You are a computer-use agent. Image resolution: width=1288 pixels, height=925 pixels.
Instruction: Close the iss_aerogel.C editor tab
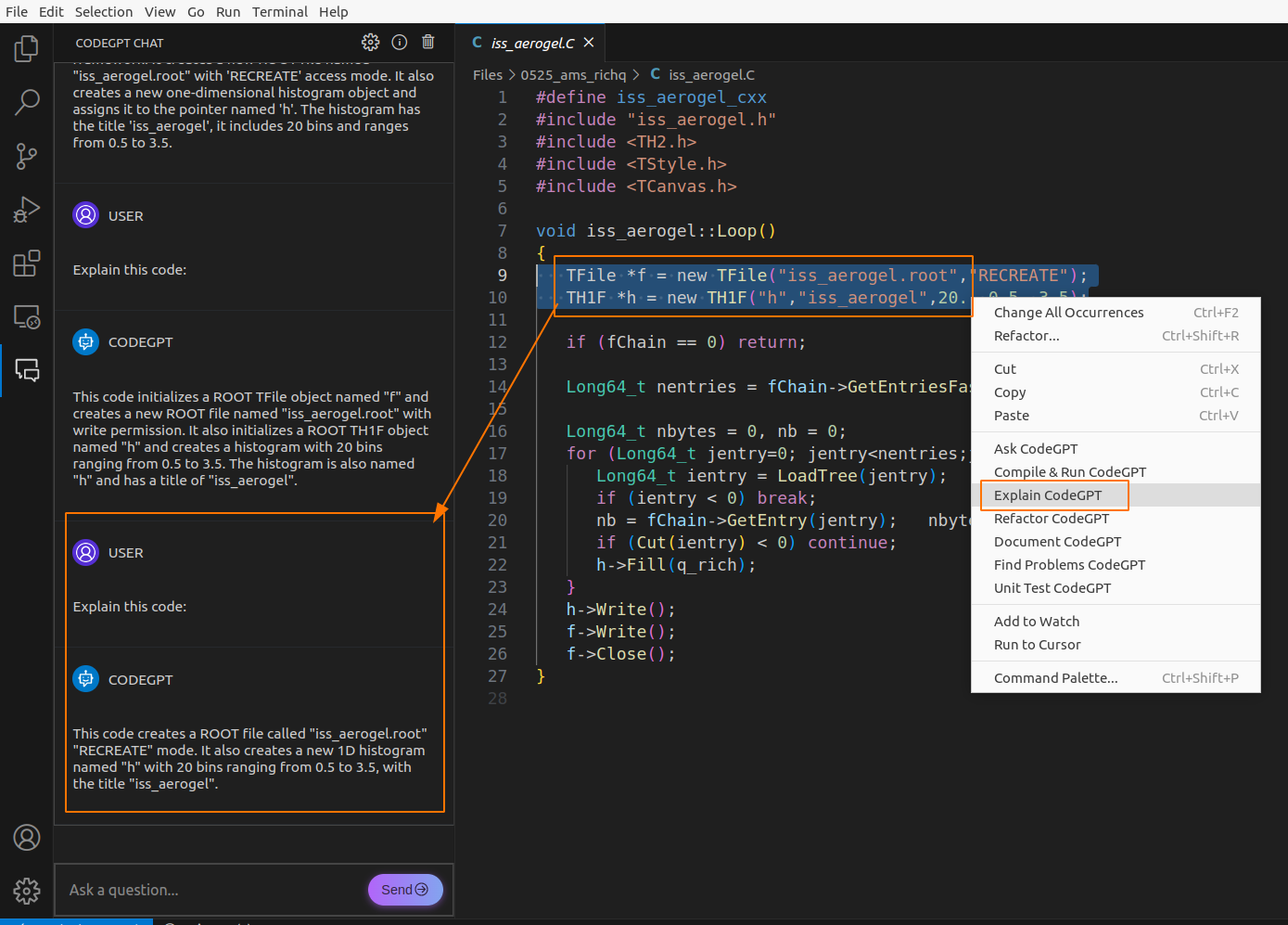pos(589,43)
